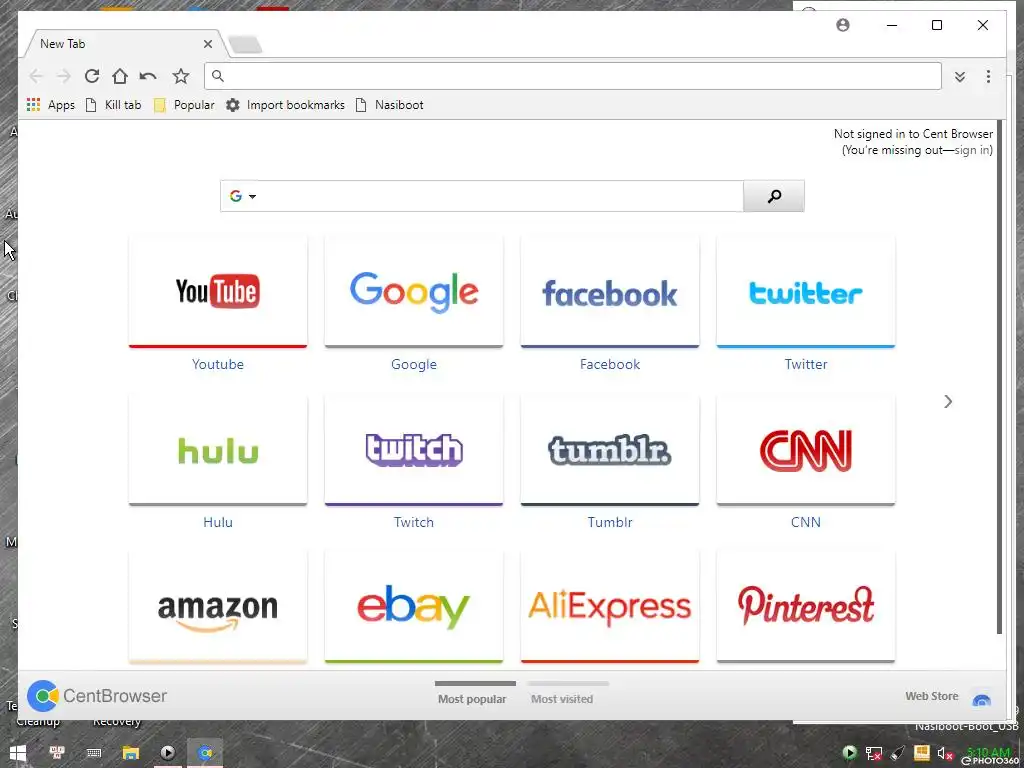Click the green play tray icon

tap(849, 754)
